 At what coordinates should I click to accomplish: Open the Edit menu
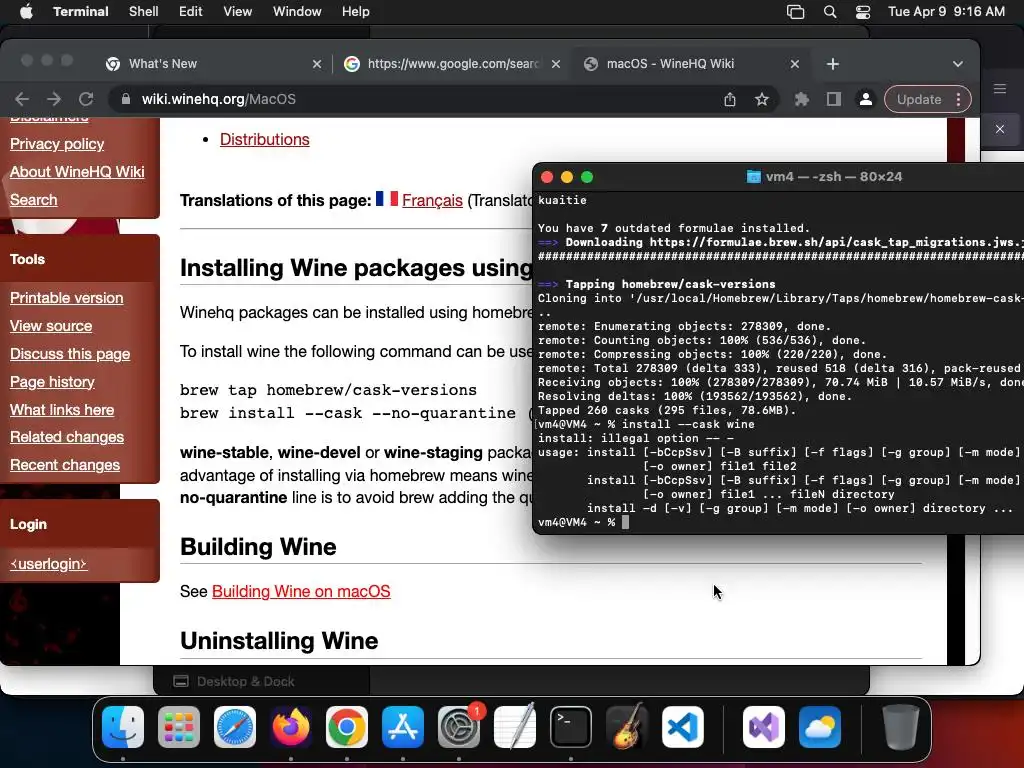pyautogui.click(x=191, y=12)
